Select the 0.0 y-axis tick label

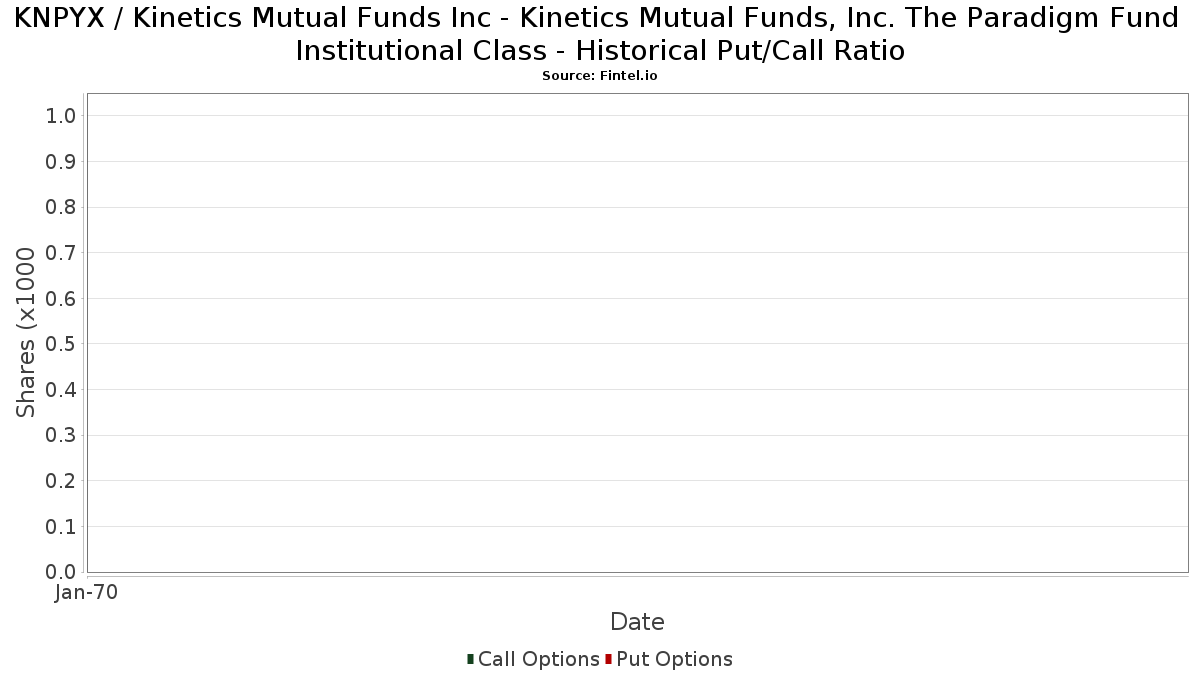[x=61, y=572]
